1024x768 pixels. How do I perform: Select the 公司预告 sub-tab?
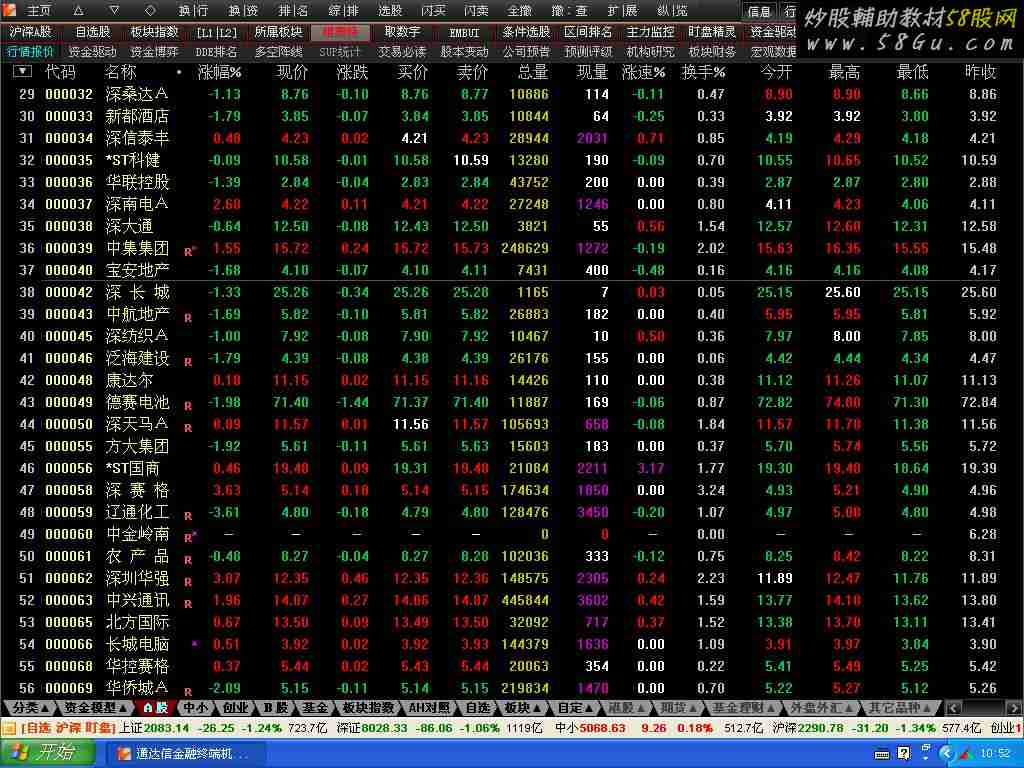526,52
